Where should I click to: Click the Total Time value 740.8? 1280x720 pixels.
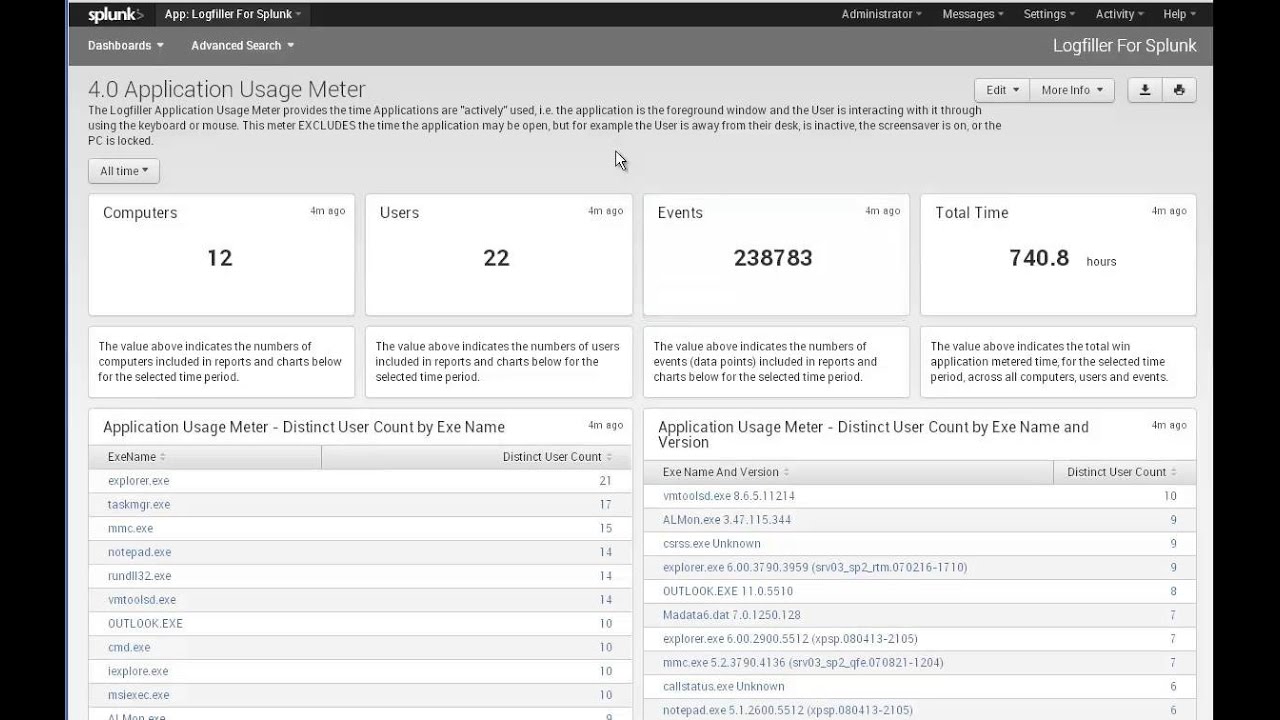[1039, 258]
